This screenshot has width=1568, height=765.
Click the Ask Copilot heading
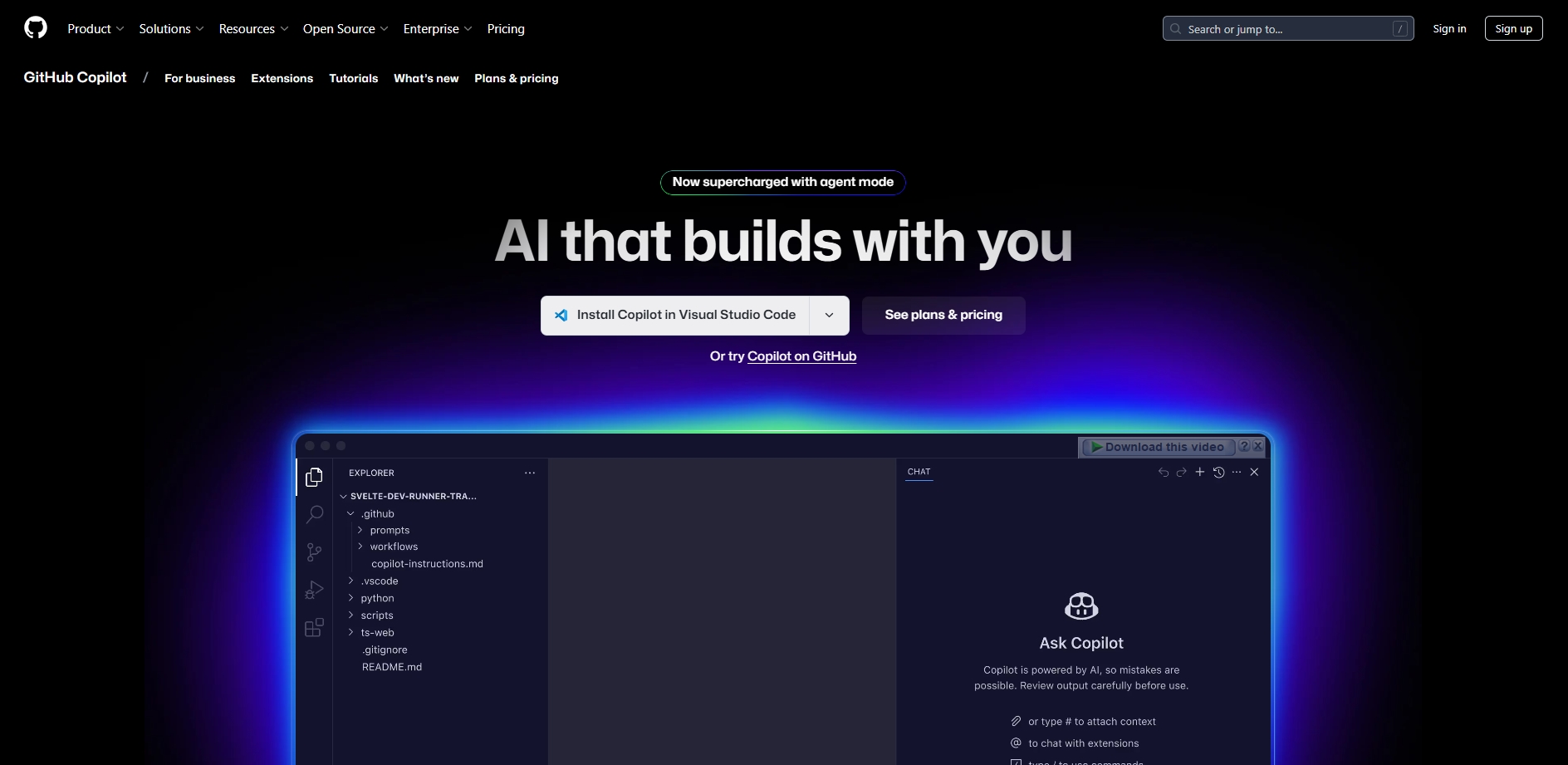(x=1081, y=643)
